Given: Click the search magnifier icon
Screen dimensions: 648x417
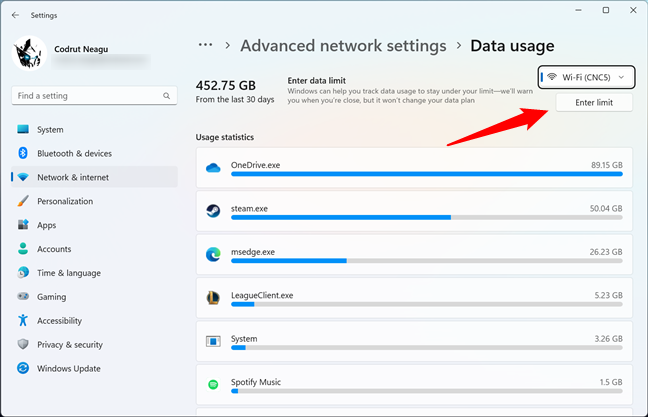Looking at the screenshot, I should coord(167,96).
